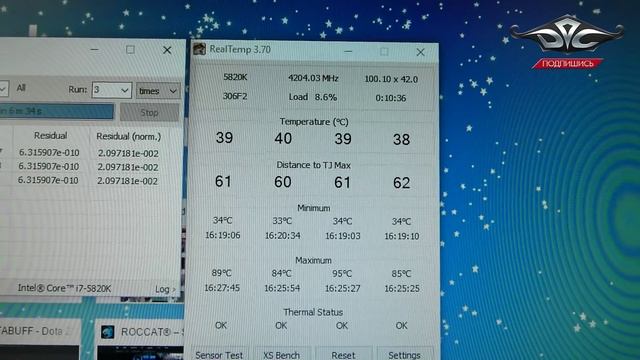Close the RealTemp 3.70 window

click(x=420, y=52)
